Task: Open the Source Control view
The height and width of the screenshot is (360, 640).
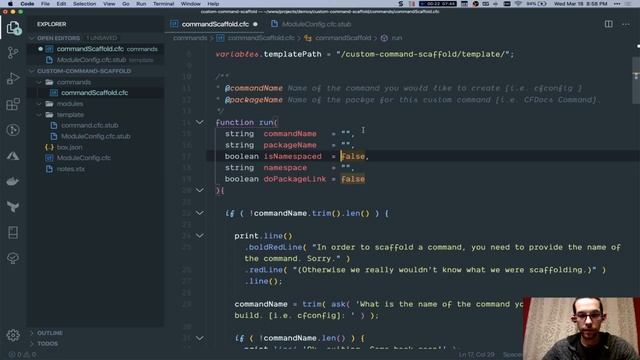Action: tap(13, 53)
